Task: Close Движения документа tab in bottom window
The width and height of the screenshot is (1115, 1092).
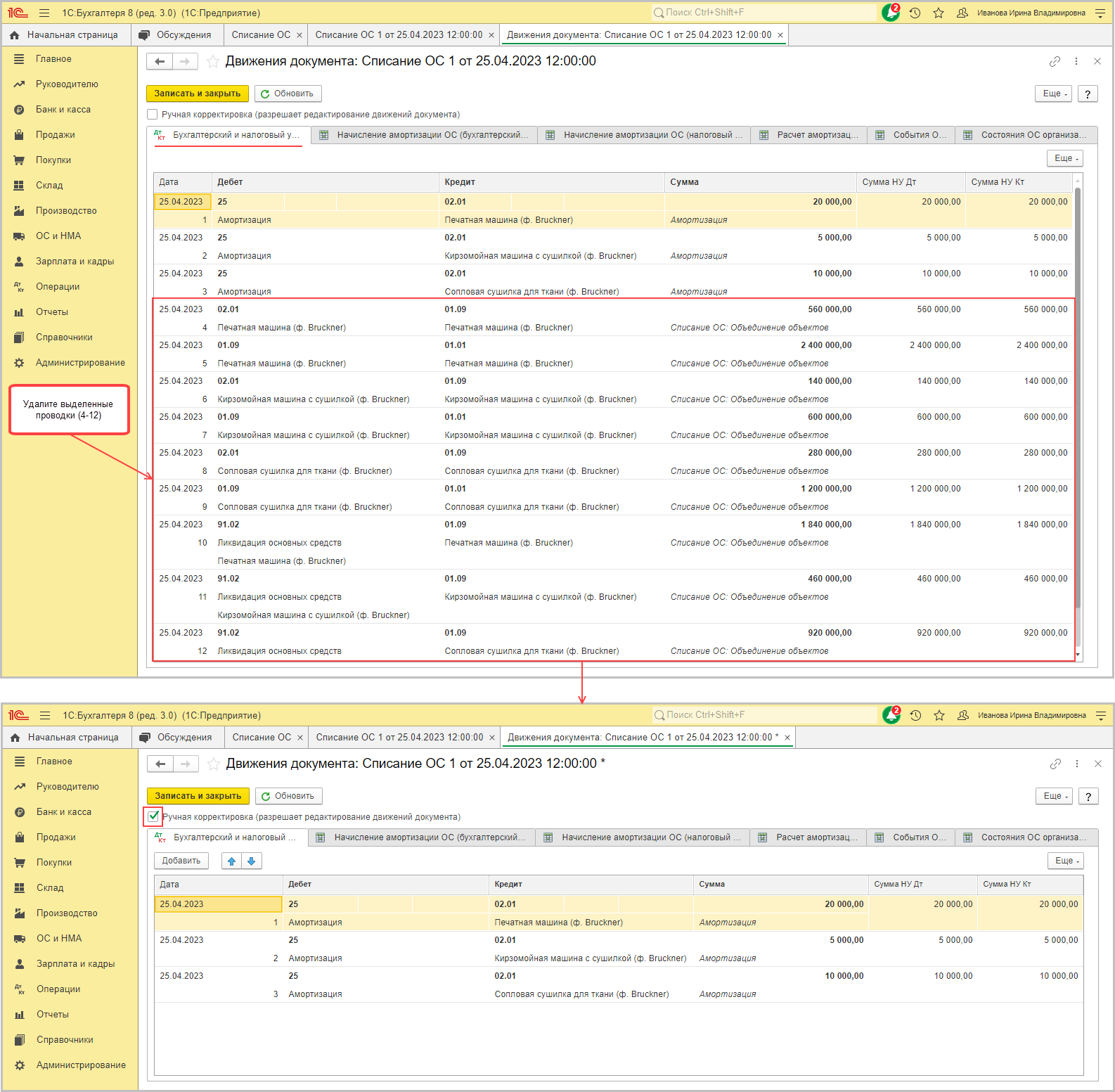Action: 787,738
